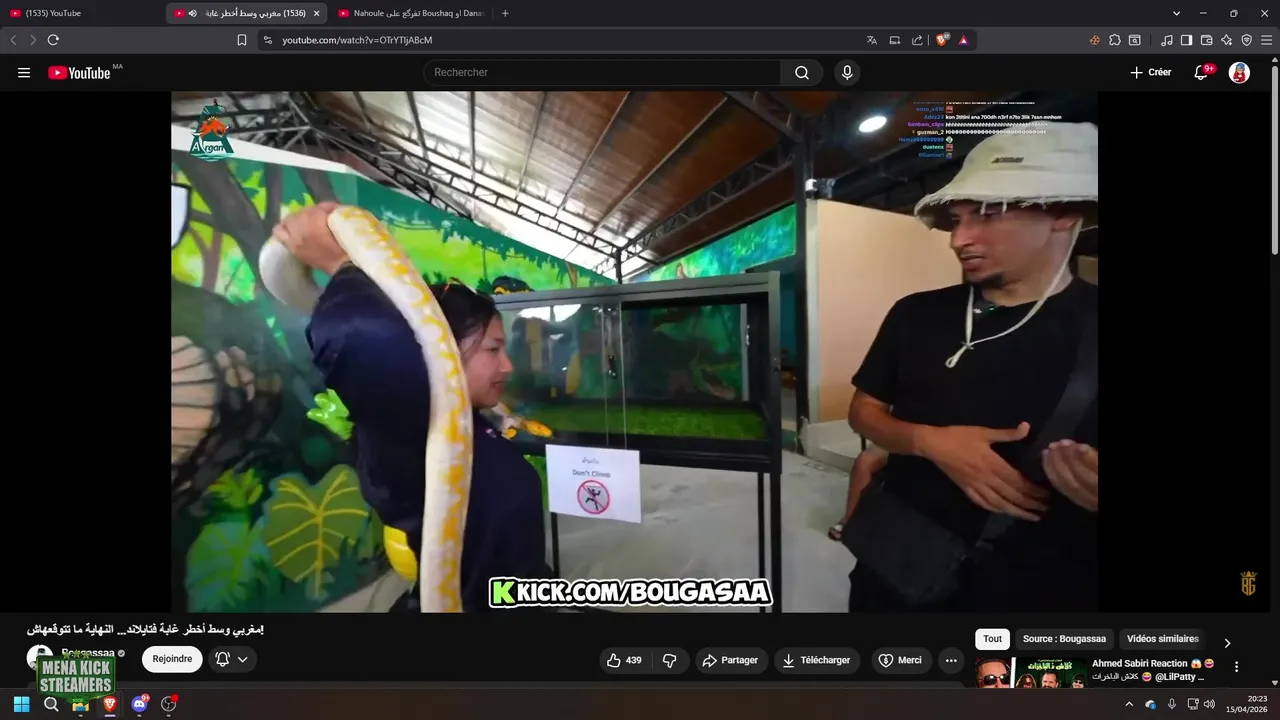
Task: Click the Télécharger download button
Action: [x=816, y=660]
